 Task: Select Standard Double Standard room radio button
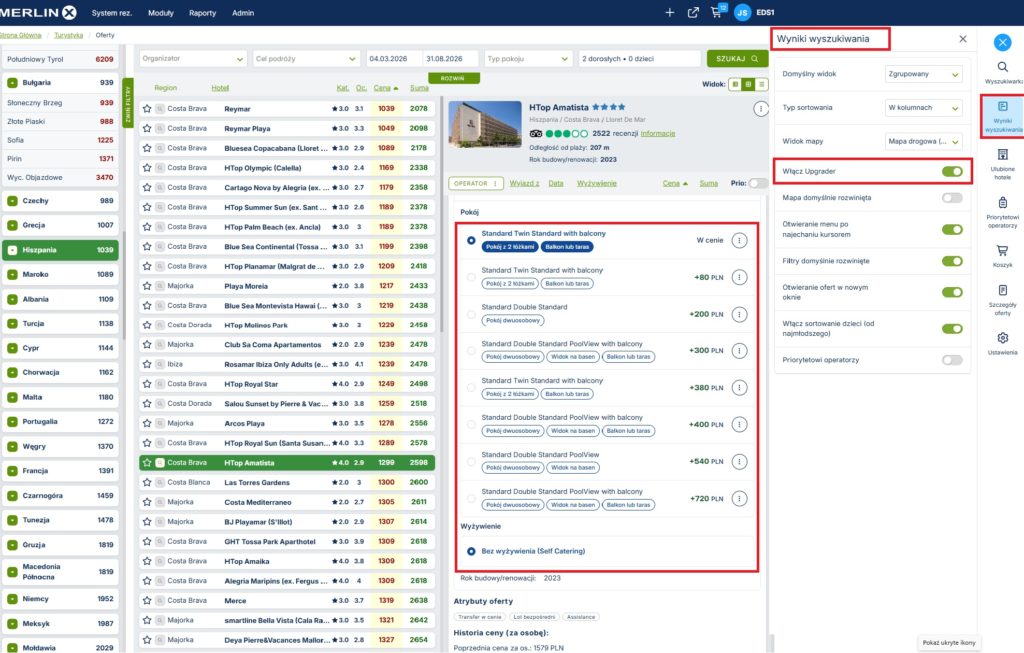pos(471,314)
